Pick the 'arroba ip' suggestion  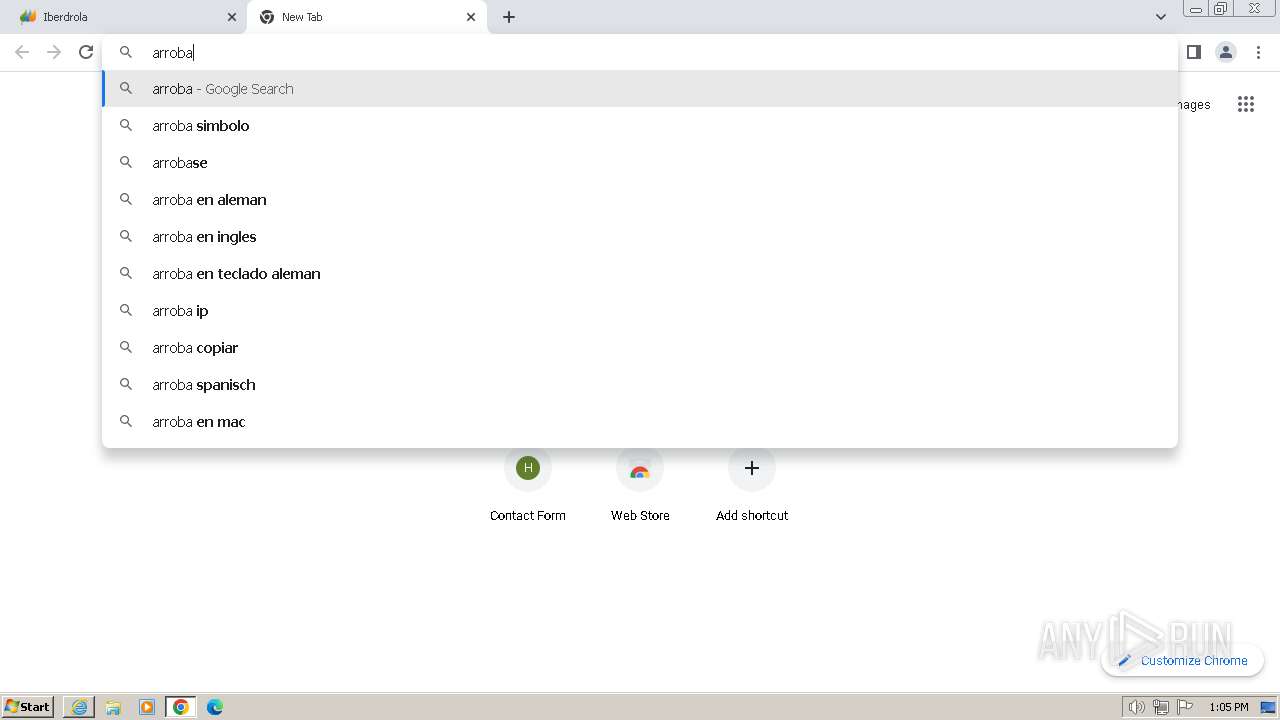pos(640,311)
